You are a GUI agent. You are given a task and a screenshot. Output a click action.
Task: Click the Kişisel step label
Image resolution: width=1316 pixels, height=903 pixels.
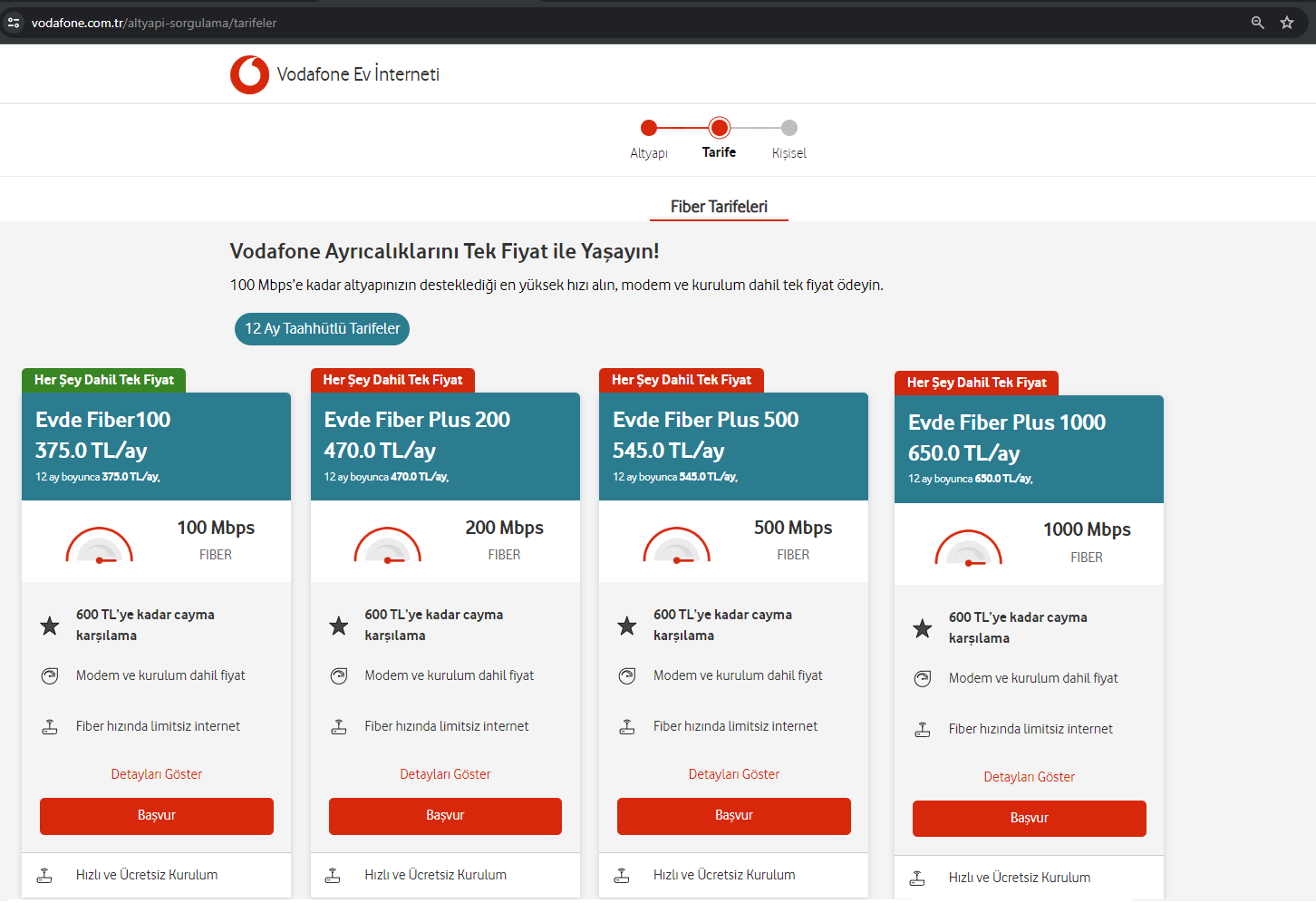(789, 153)
